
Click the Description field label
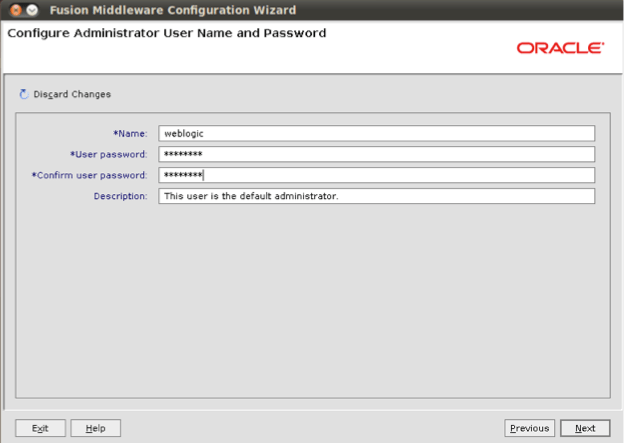[x=120, y=196]
